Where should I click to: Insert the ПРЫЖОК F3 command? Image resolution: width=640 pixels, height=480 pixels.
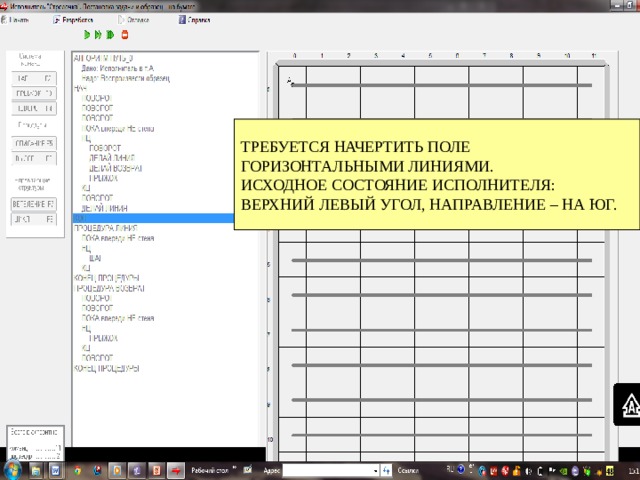point(34,93)
